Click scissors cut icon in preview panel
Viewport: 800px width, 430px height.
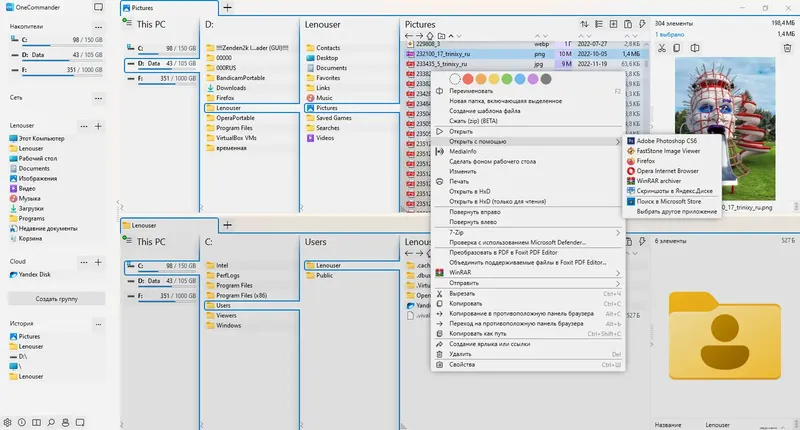click(x=662, y=48)
